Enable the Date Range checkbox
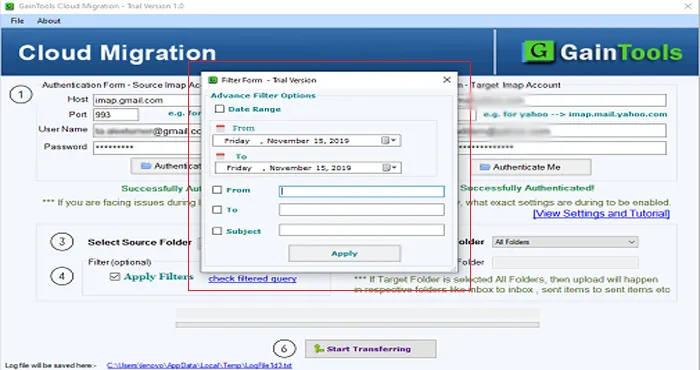Viewport: 700px width, 370px height. coord(219,109)
